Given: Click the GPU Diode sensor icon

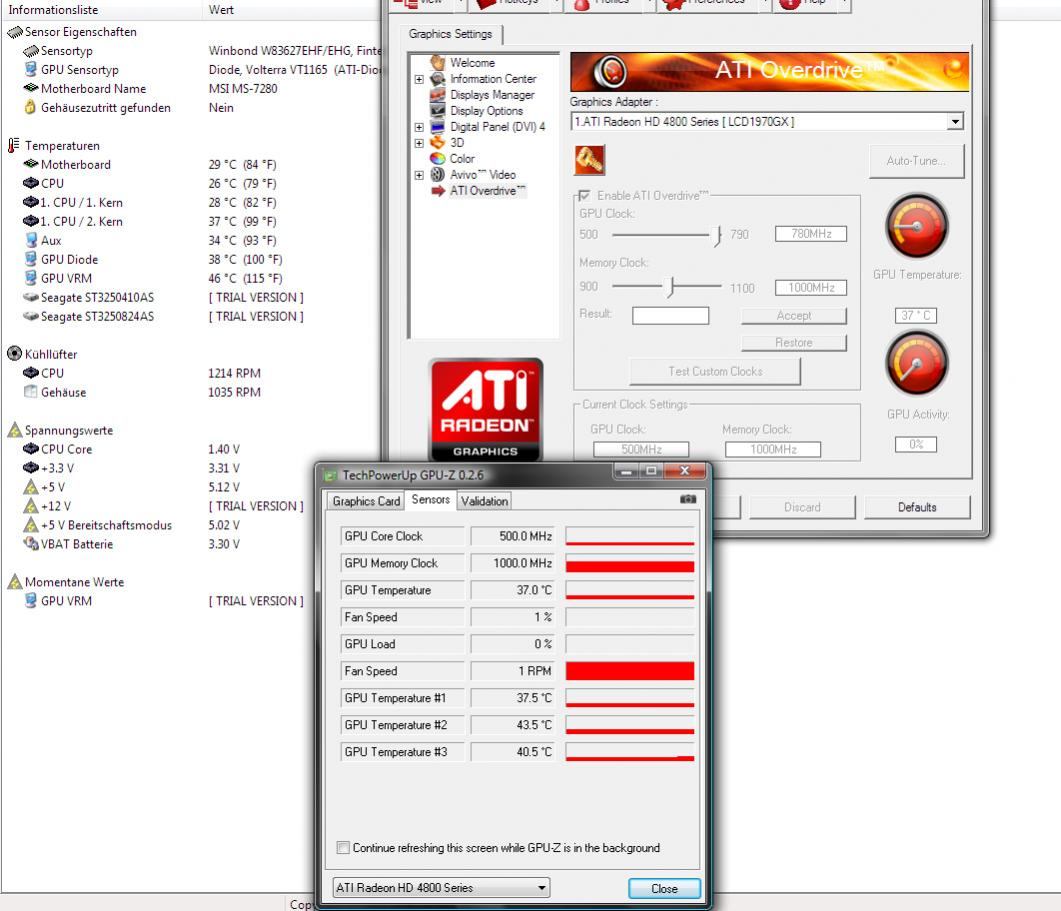Looking at the screenshot, I should coord(30,259).
